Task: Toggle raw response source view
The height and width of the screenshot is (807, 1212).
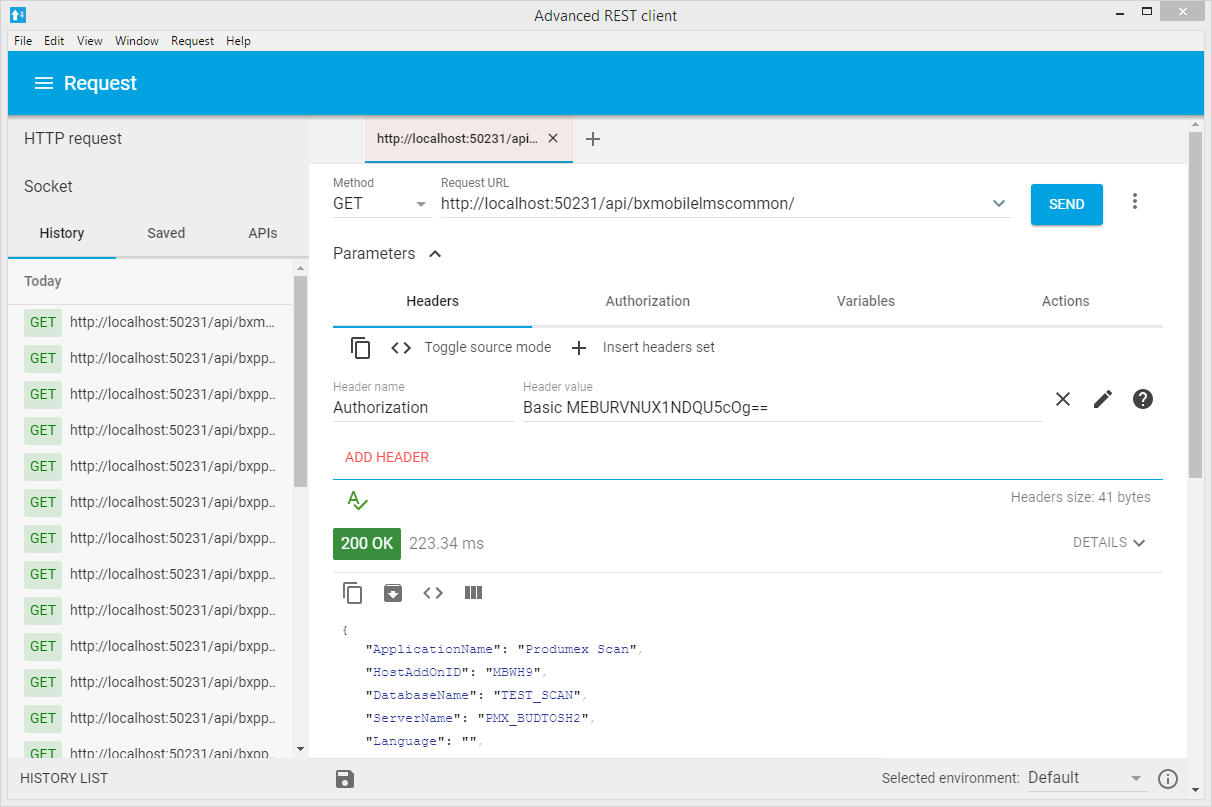Action: (x=433, y=593)
